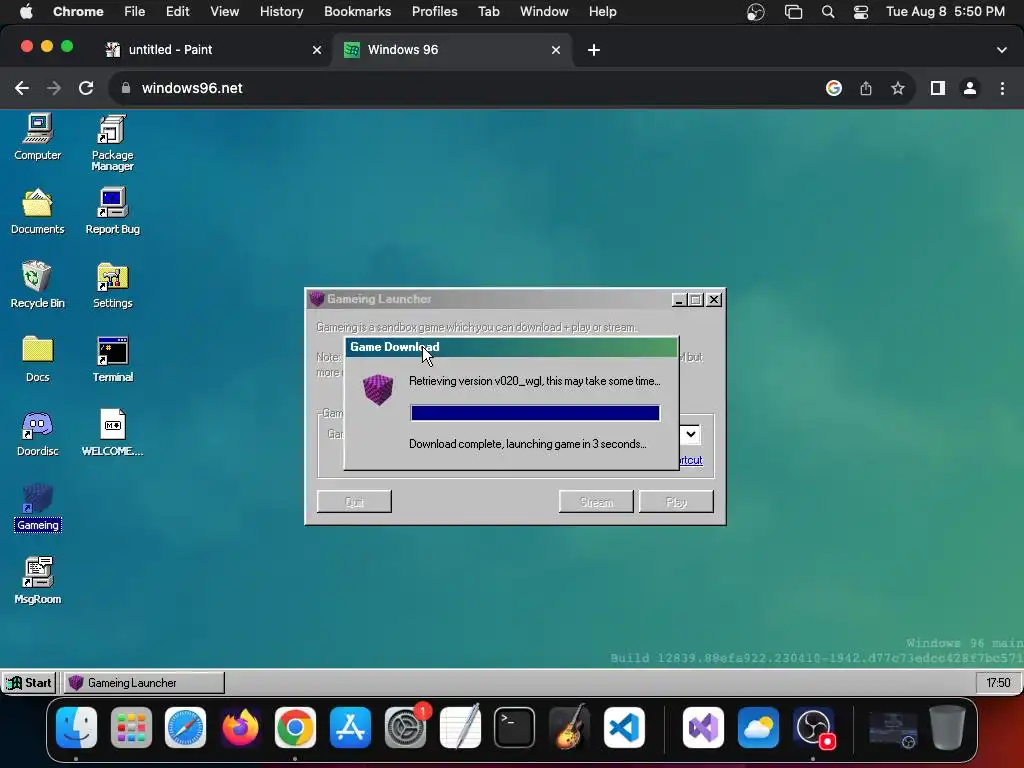
Task: Click the Game Download progress bar
Action: point(535,413)
